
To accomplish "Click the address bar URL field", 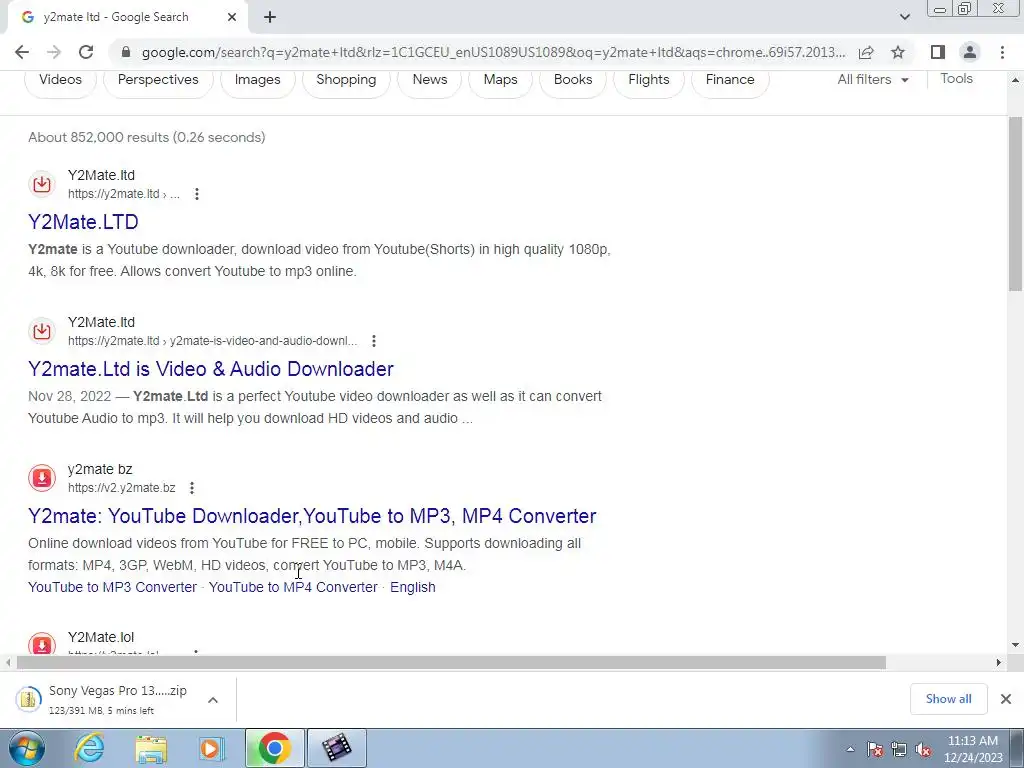I will (x=493, y=52).
